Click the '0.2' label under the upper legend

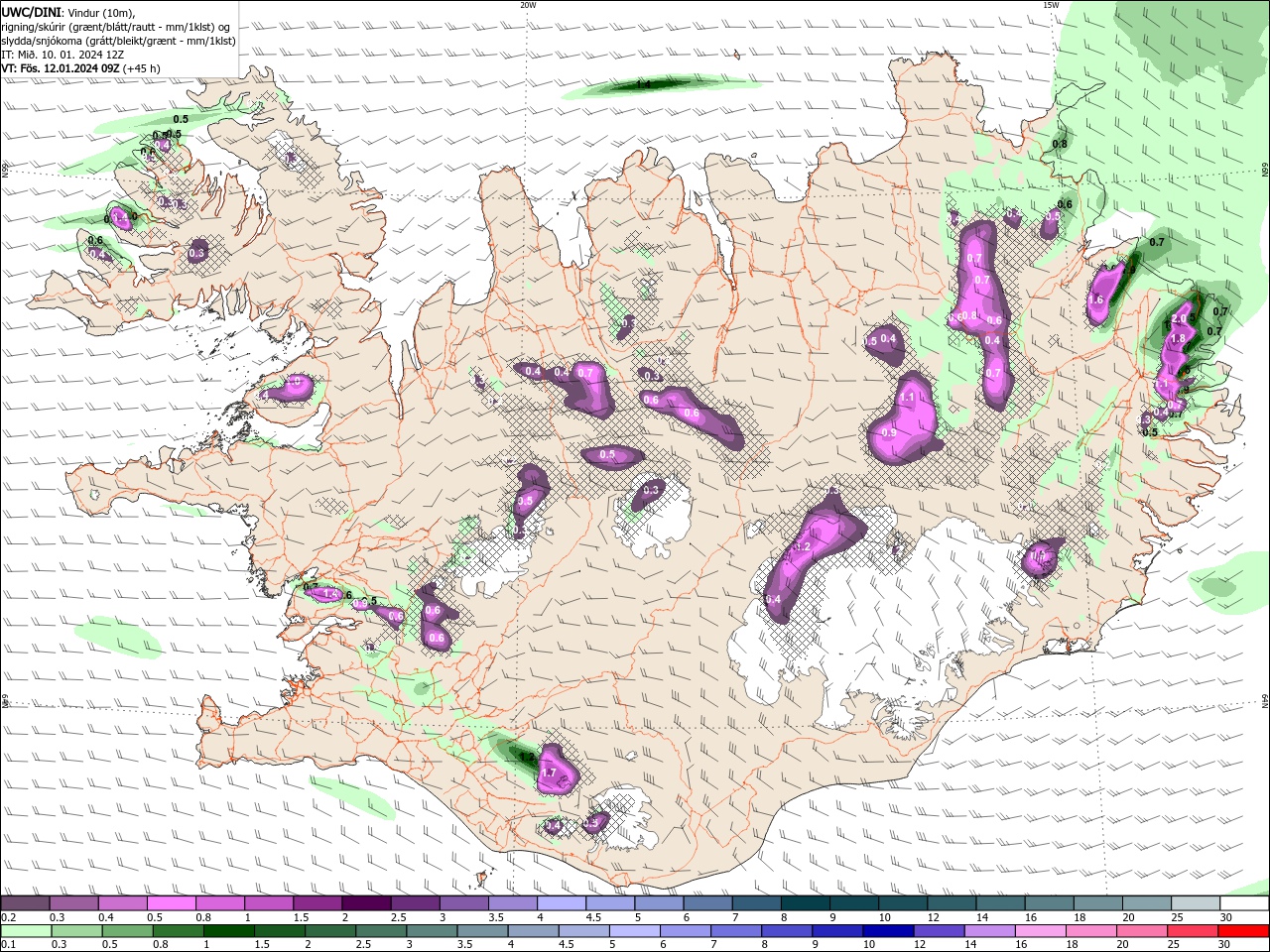tap(8, 917)
